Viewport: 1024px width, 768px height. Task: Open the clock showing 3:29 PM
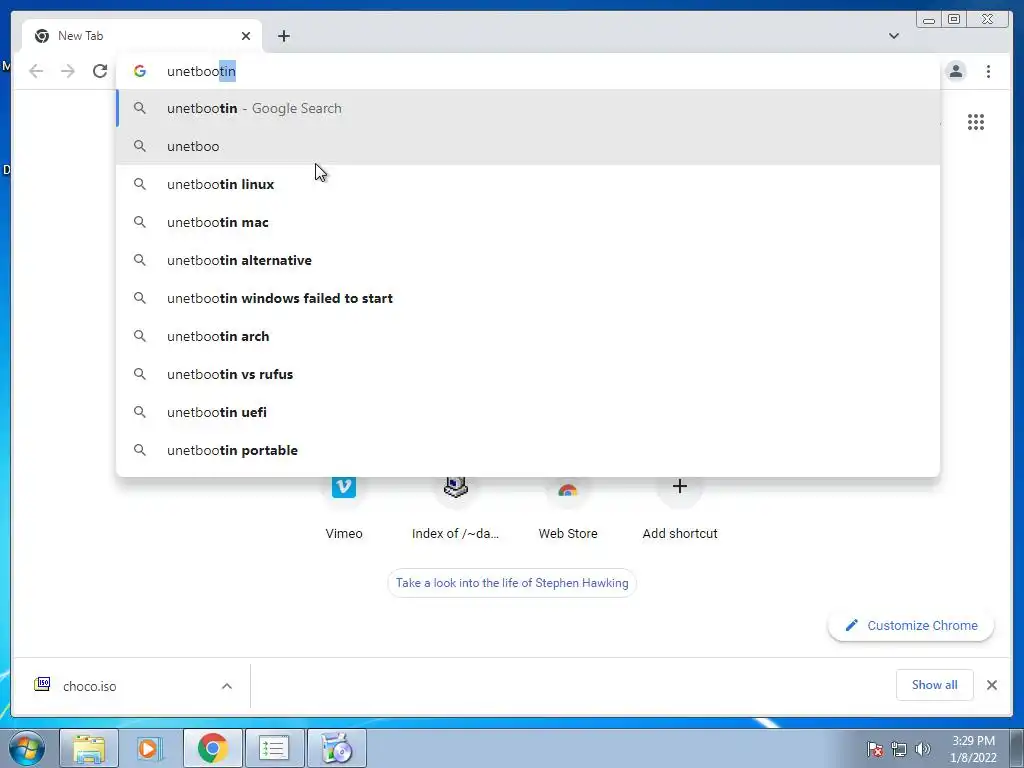coord(973,749)
